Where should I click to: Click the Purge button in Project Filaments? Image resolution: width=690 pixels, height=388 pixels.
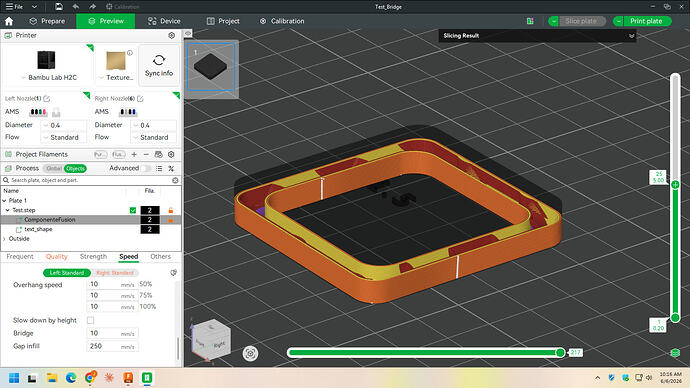coord(101,154)
